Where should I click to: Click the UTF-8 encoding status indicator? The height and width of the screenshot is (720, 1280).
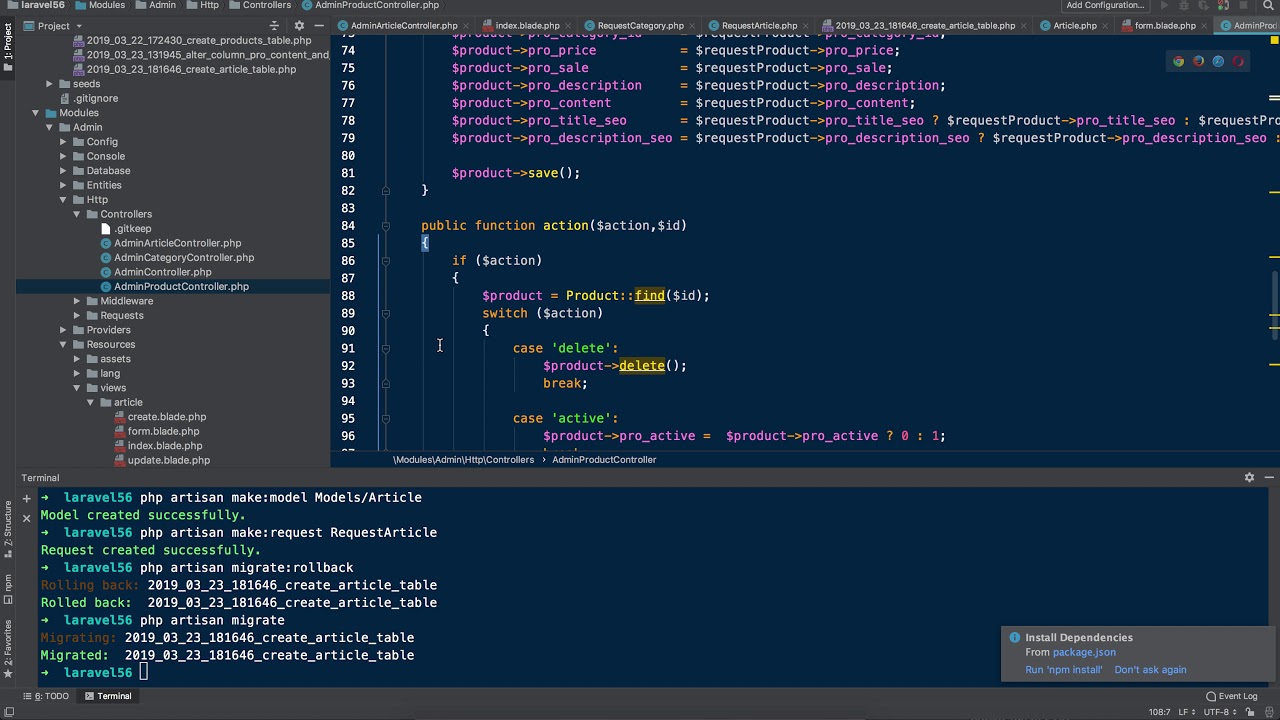1221,712
